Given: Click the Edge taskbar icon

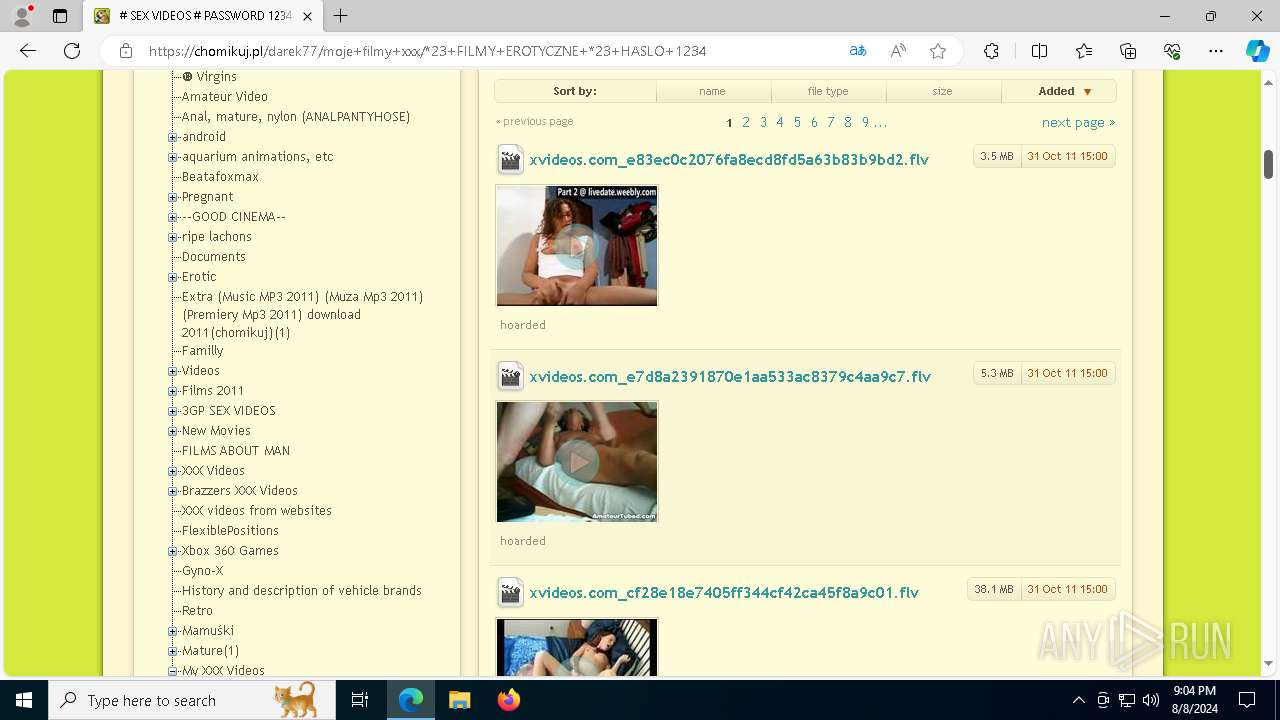Looking at the screenshot, I should point(411,700).
